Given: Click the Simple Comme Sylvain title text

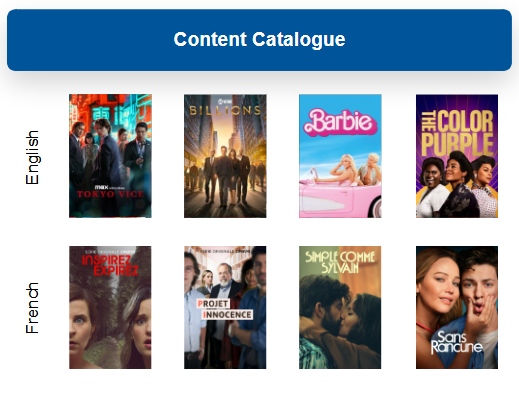Looking at the screenshot, I should (x=340, y=262).
